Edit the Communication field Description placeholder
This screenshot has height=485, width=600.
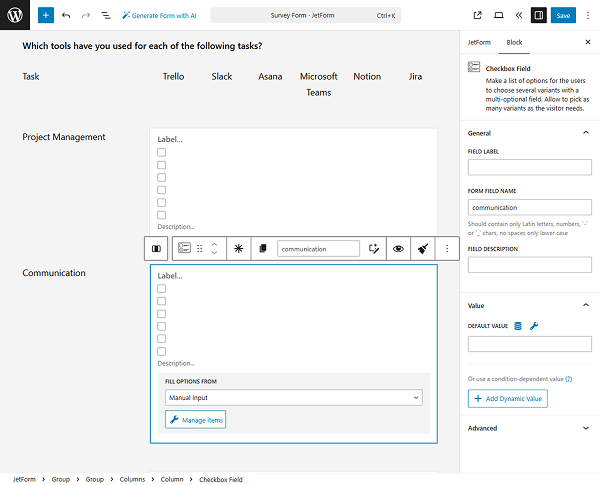pos(176,363)
